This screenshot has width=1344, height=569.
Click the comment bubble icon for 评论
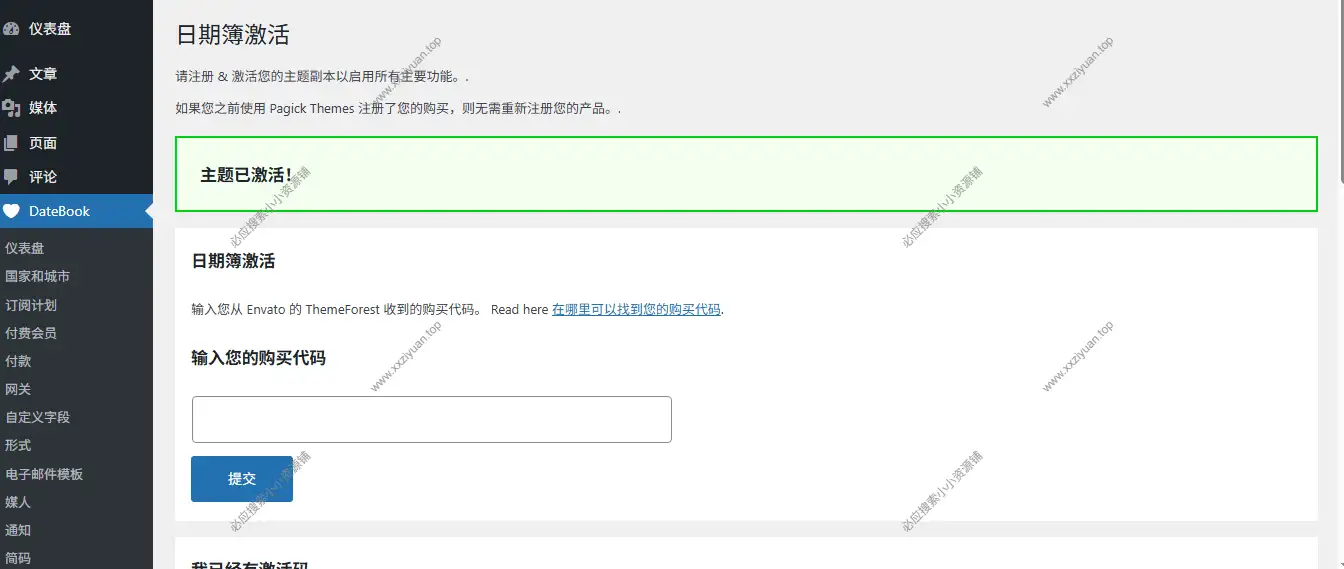pyautogui.click(x=11, y=177)
